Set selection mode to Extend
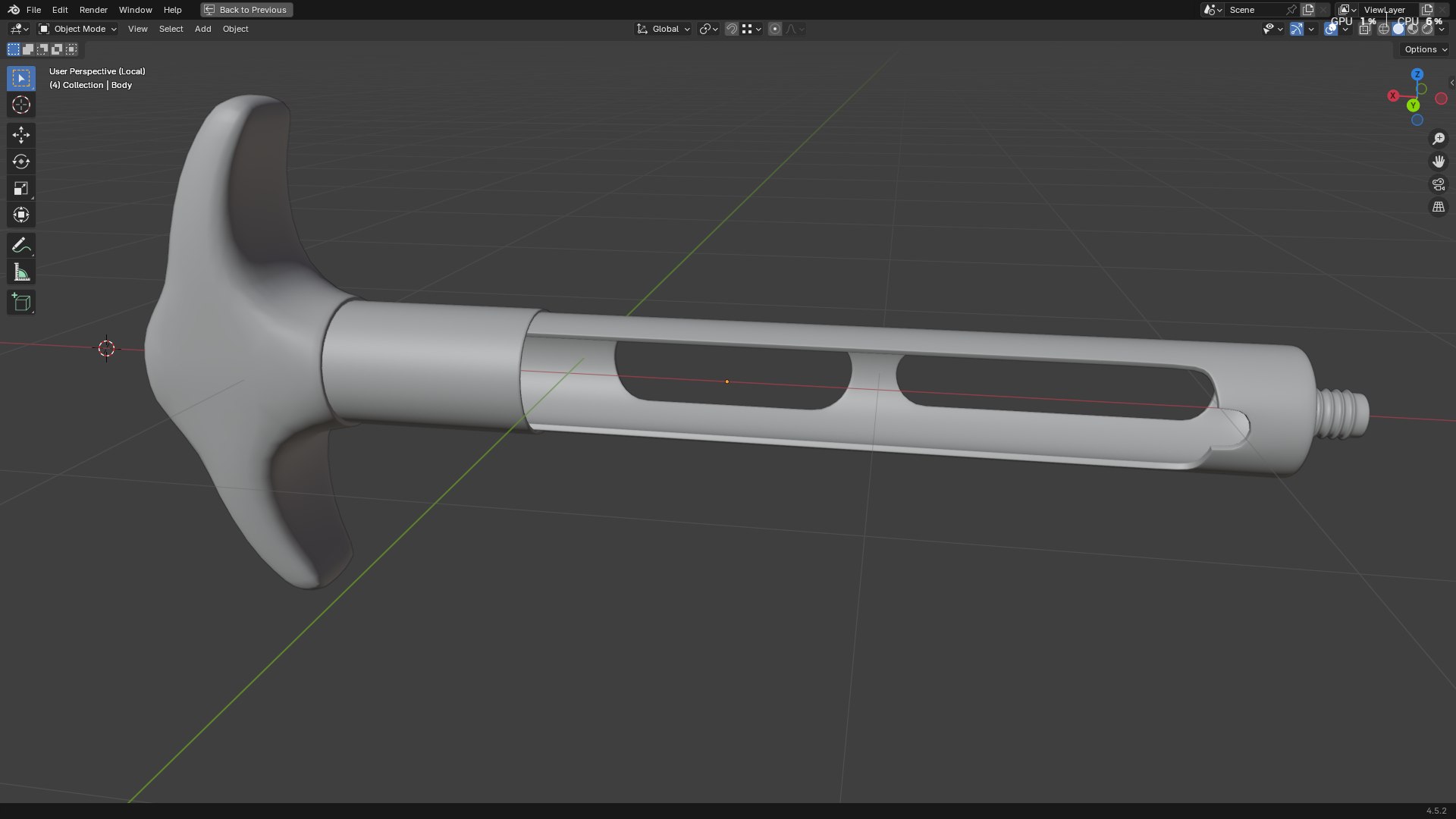 28,49
